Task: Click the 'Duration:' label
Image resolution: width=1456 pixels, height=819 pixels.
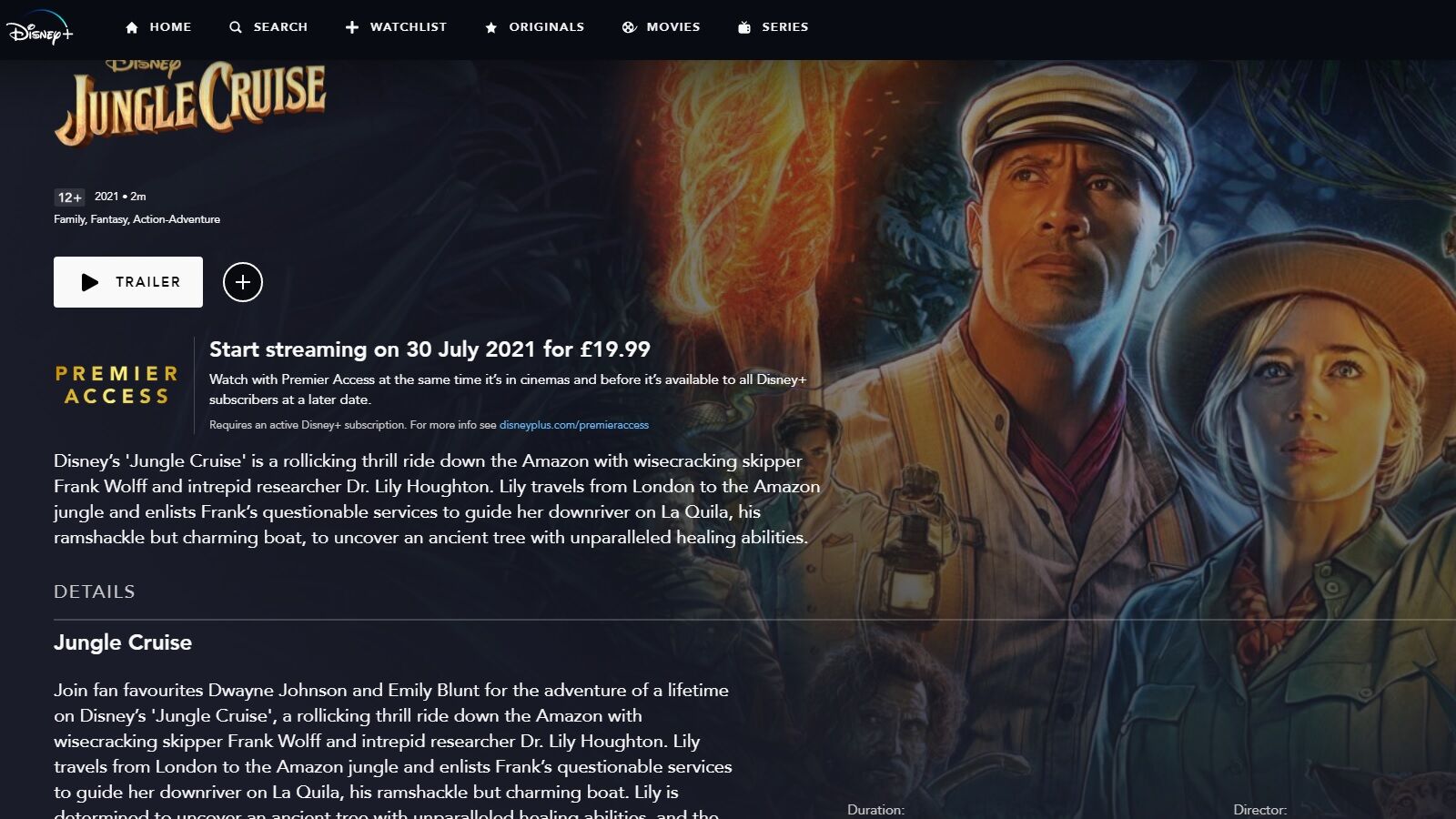Action: point(875,810)
